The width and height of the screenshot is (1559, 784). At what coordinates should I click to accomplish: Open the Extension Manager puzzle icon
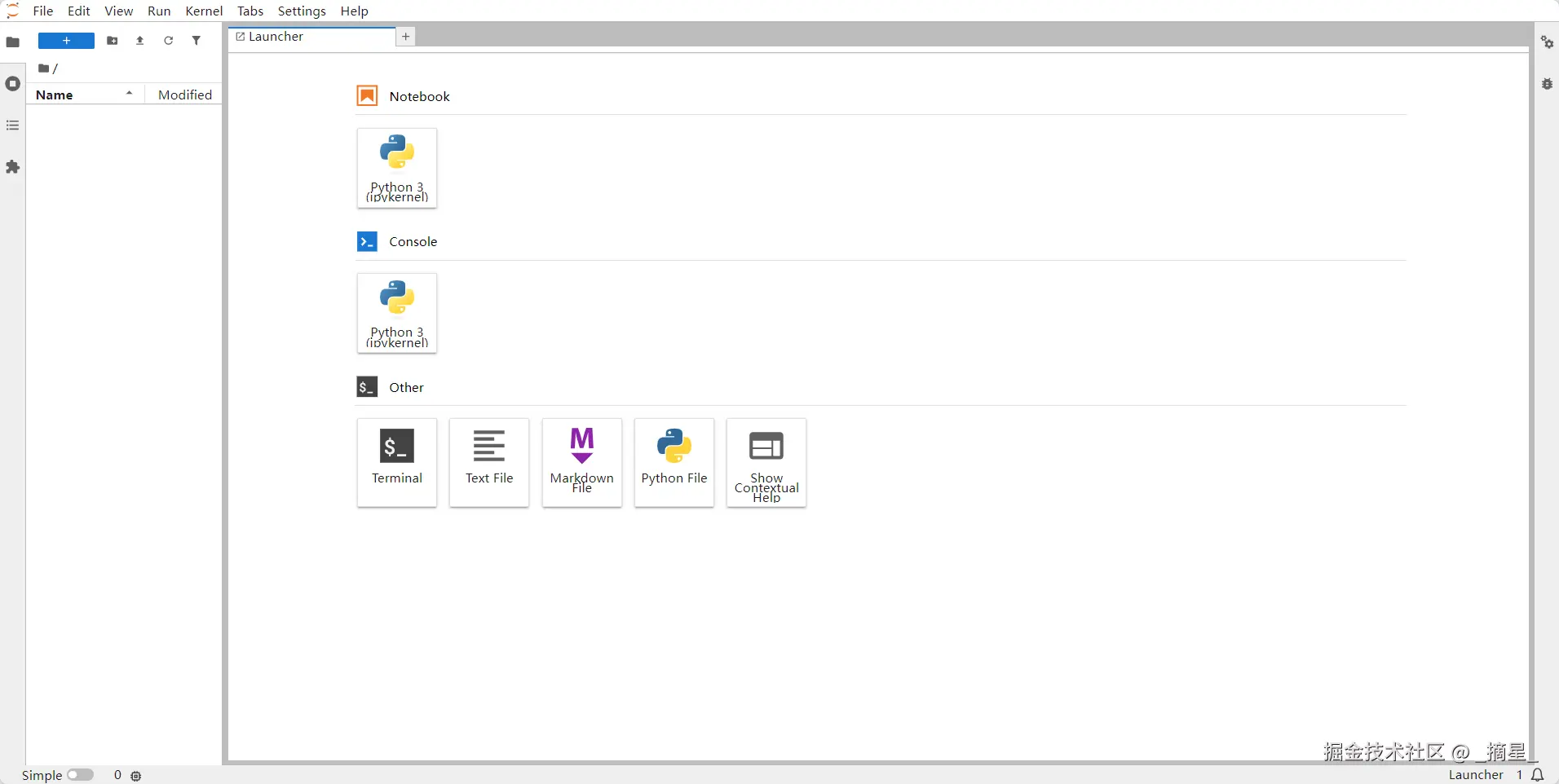point(12,167)
